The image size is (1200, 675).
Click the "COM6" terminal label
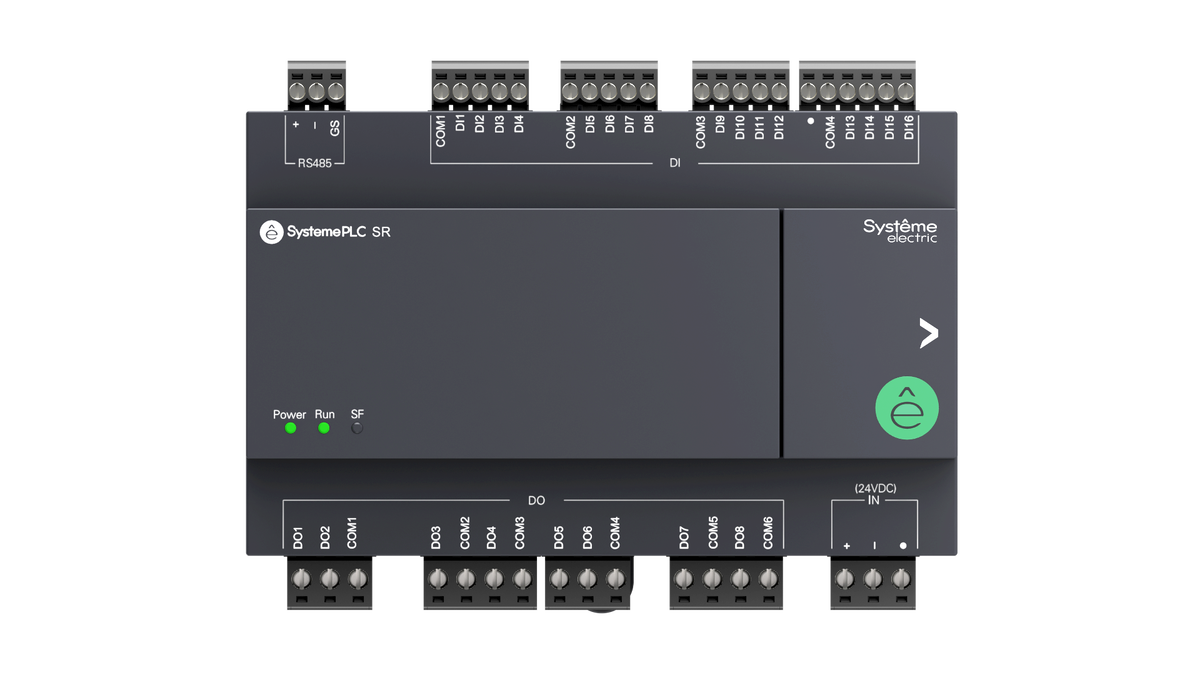(768, 533)
